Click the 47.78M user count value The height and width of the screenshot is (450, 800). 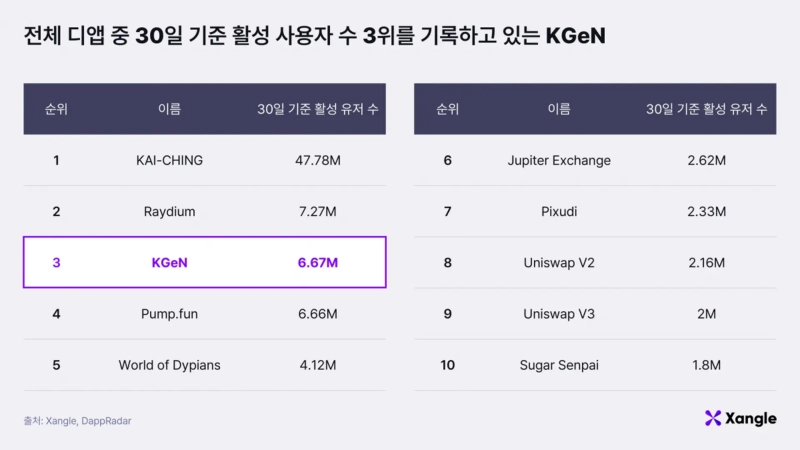tap(317, 160)
